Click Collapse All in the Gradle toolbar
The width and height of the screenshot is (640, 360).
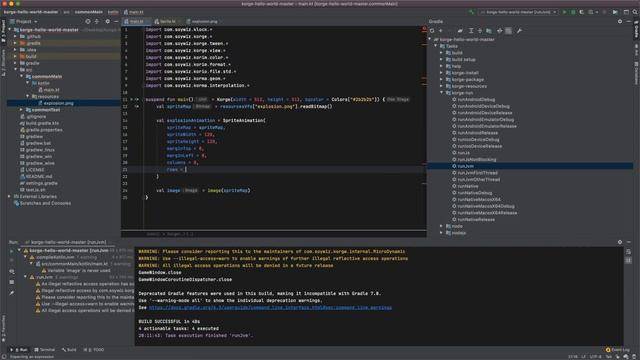pyautogui.click(x=480, y=31)
